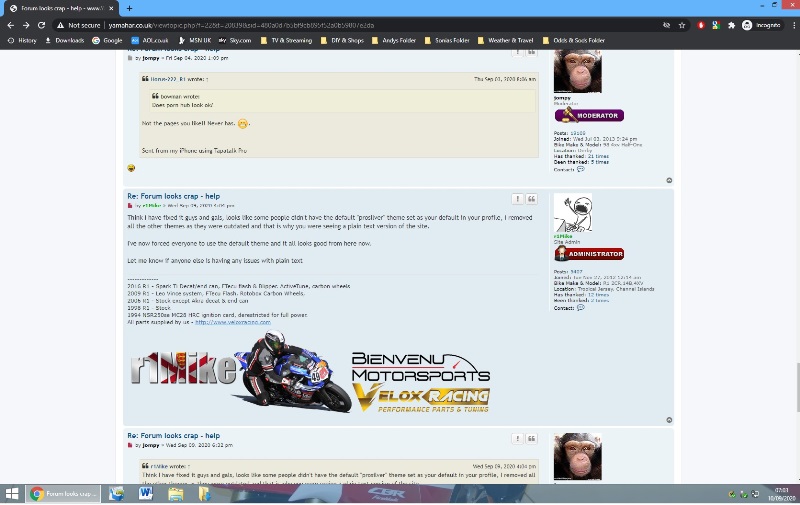Open author r1Mike link beside post date
Viewport: 800px width, 505px height.
tap(152, 206)
